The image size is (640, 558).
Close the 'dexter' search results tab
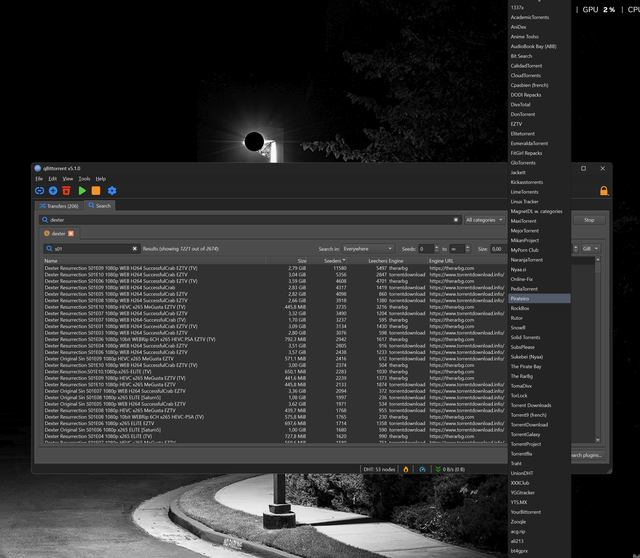tap(71, 233)
